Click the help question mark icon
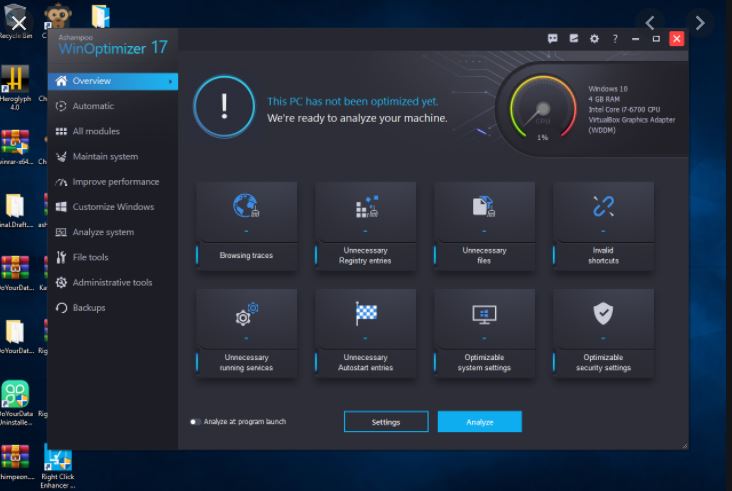The height and width of the screenshot is (491, 732). pyautogui.click(x=615, y=39)
